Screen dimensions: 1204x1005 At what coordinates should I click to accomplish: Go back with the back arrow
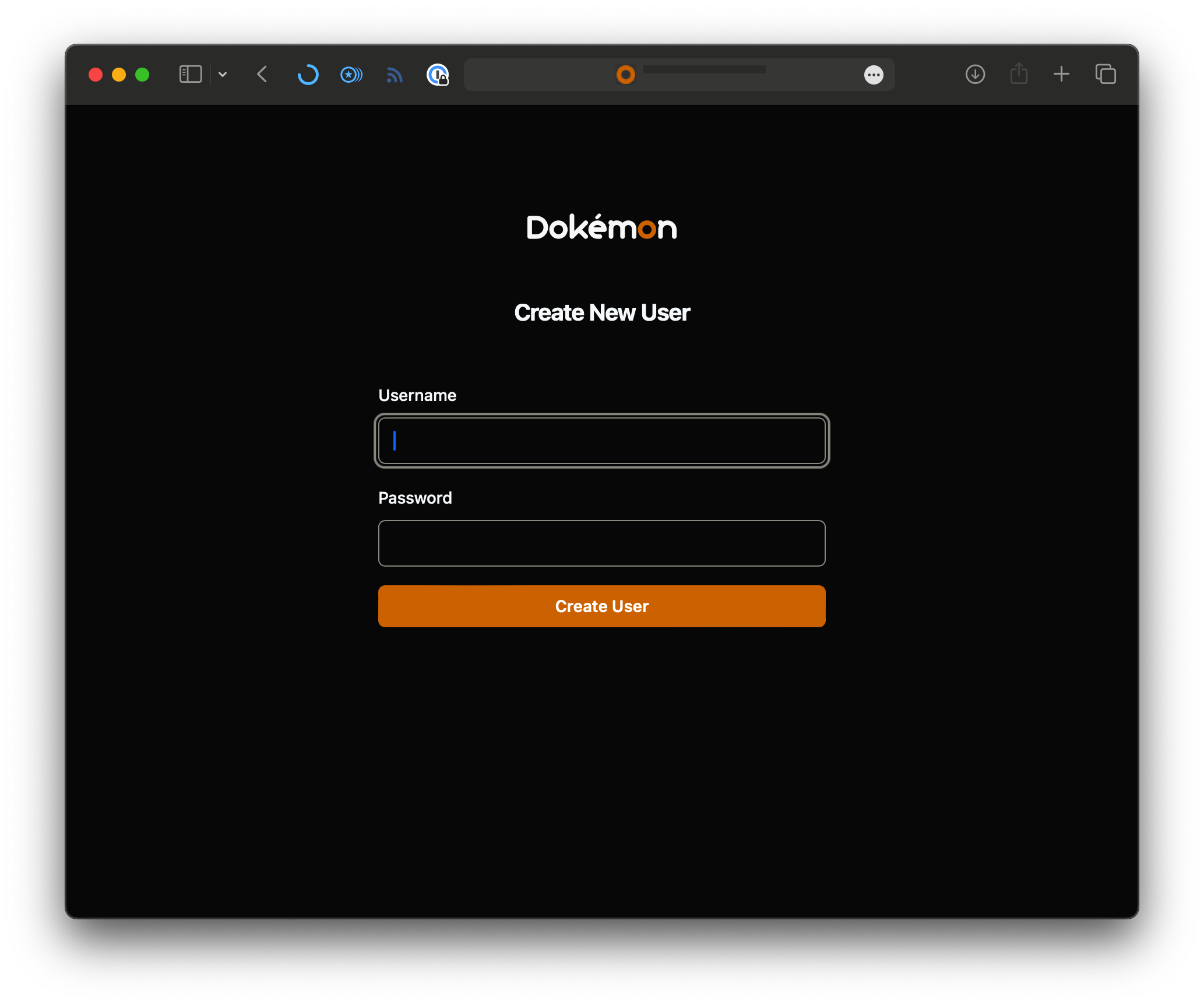[262, 75]
